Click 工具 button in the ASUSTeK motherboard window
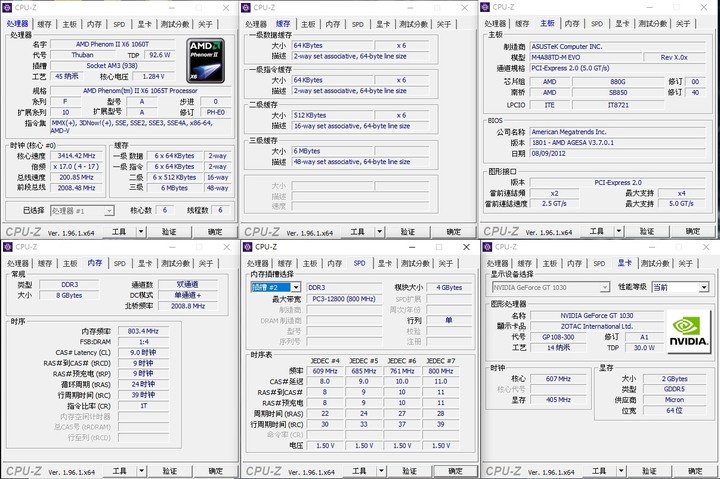Image resolution: width=720 pixels, height=479 pixels. coord(596,231)
